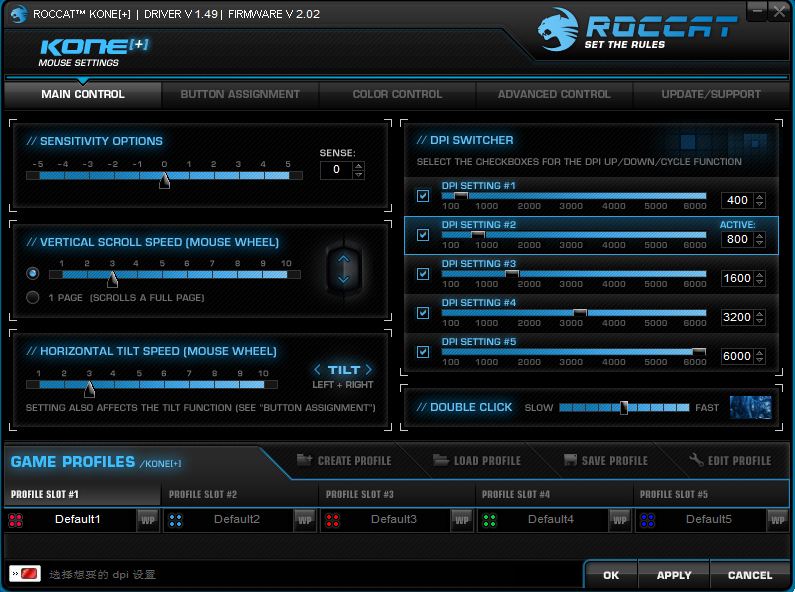Viewport: 795px width, 592px height.
Task: Select the 1 Page scroll radio button
Action: click(x=32, y=298)
